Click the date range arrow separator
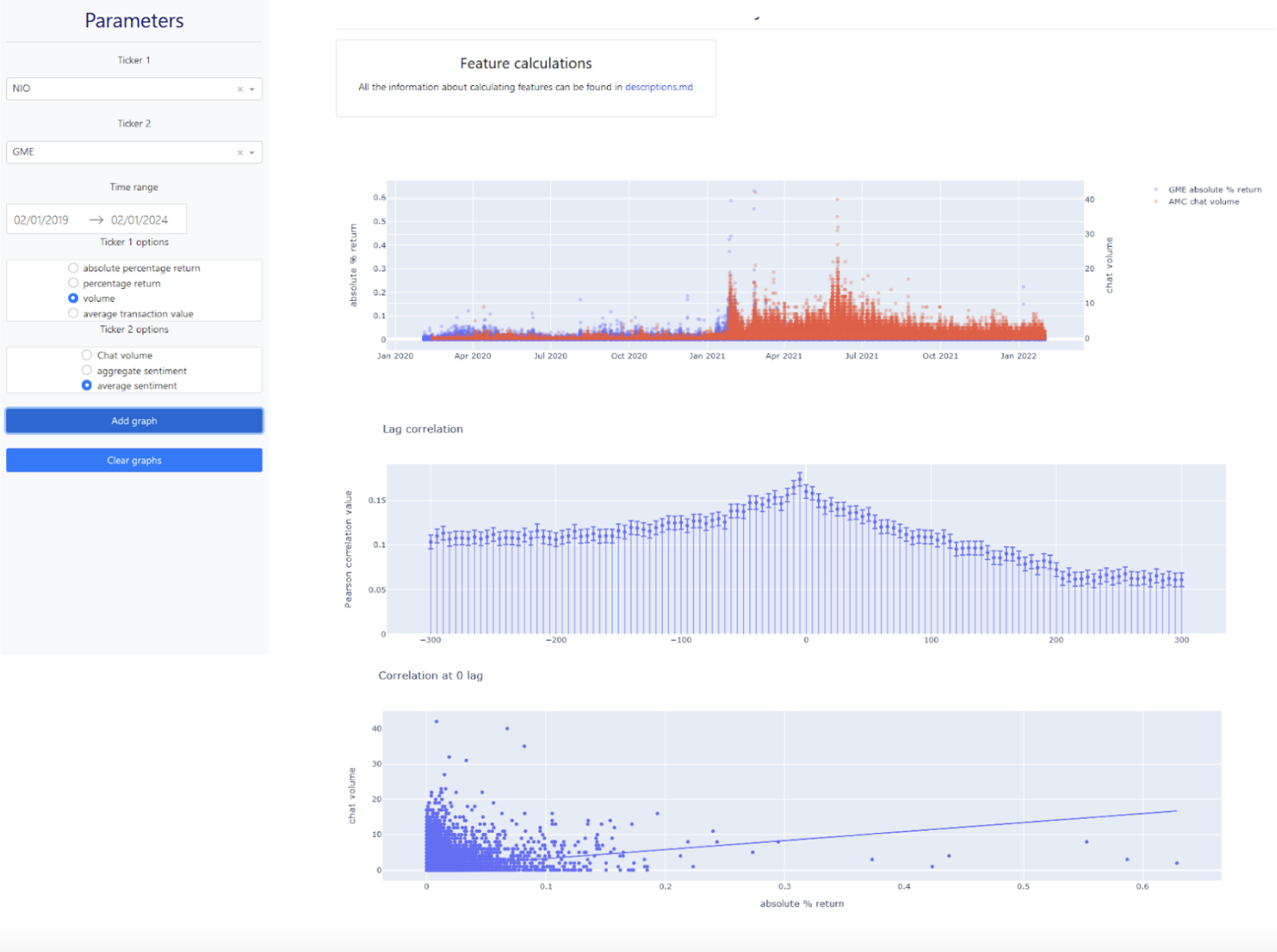 click(96, 220)
